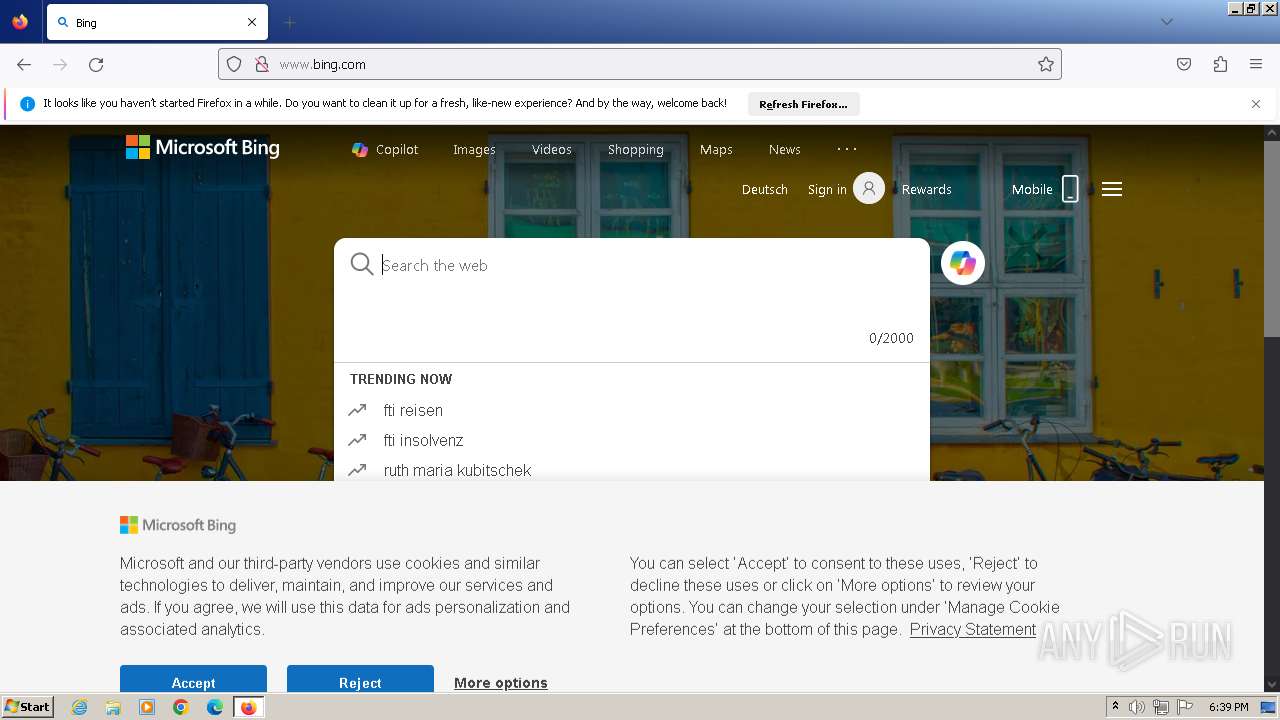Accept cookies

[193, 678]
